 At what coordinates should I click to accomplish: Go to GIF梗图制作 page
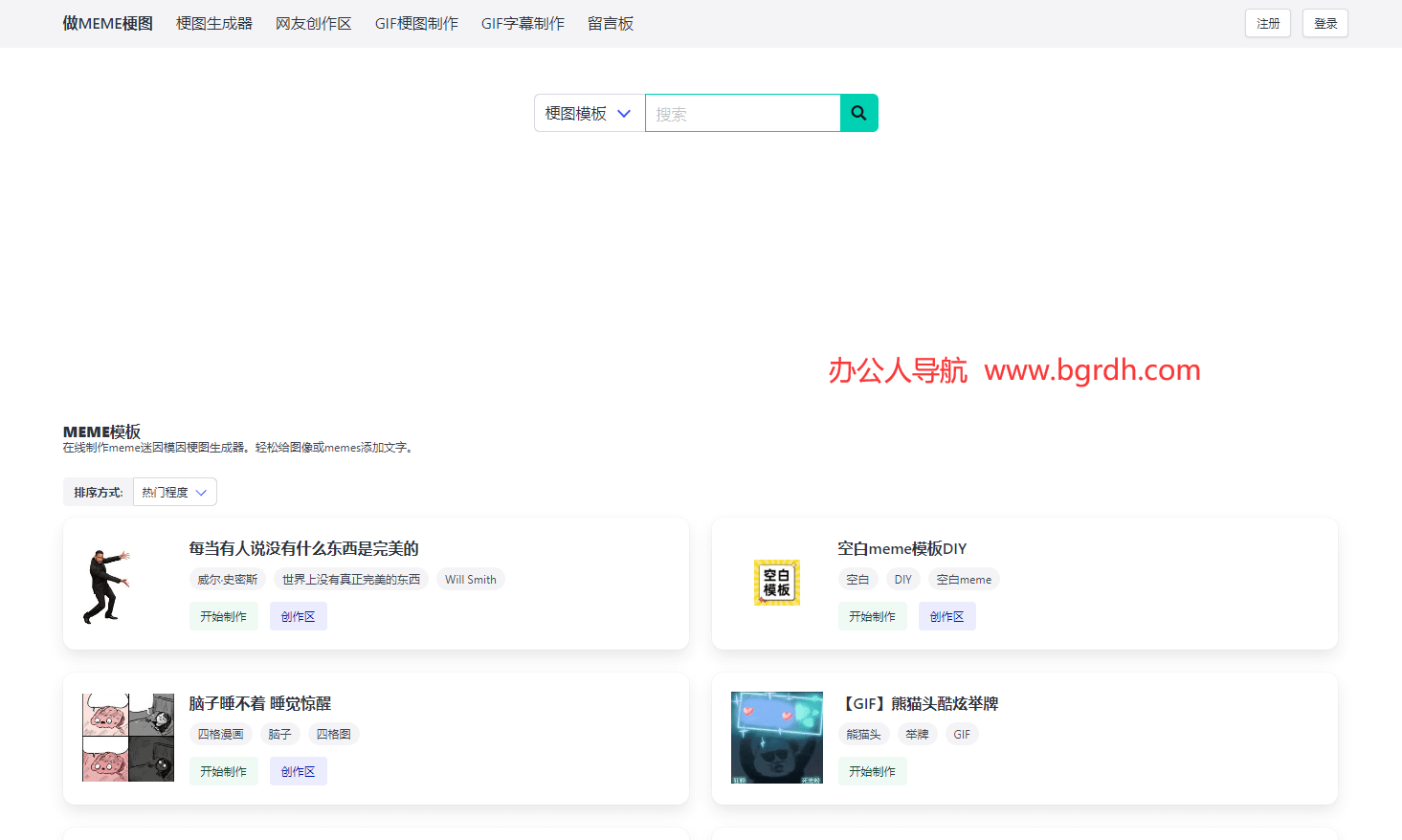tap(416, 23)
